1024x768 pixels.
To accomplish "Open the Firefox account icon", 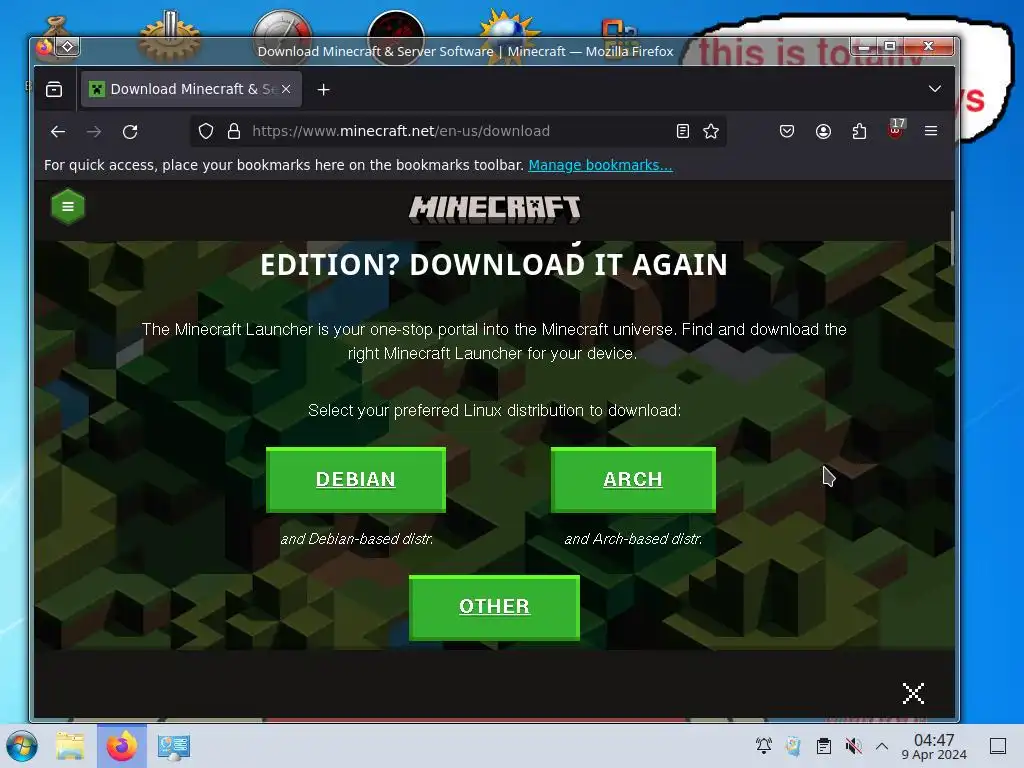I will 824,131.
